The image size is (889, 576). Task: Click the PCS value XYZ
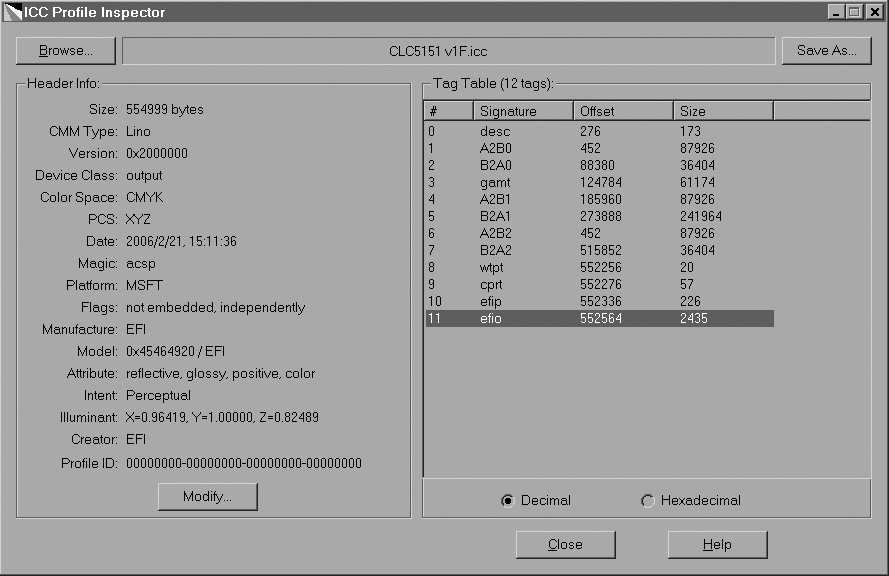tap(138, 219)
